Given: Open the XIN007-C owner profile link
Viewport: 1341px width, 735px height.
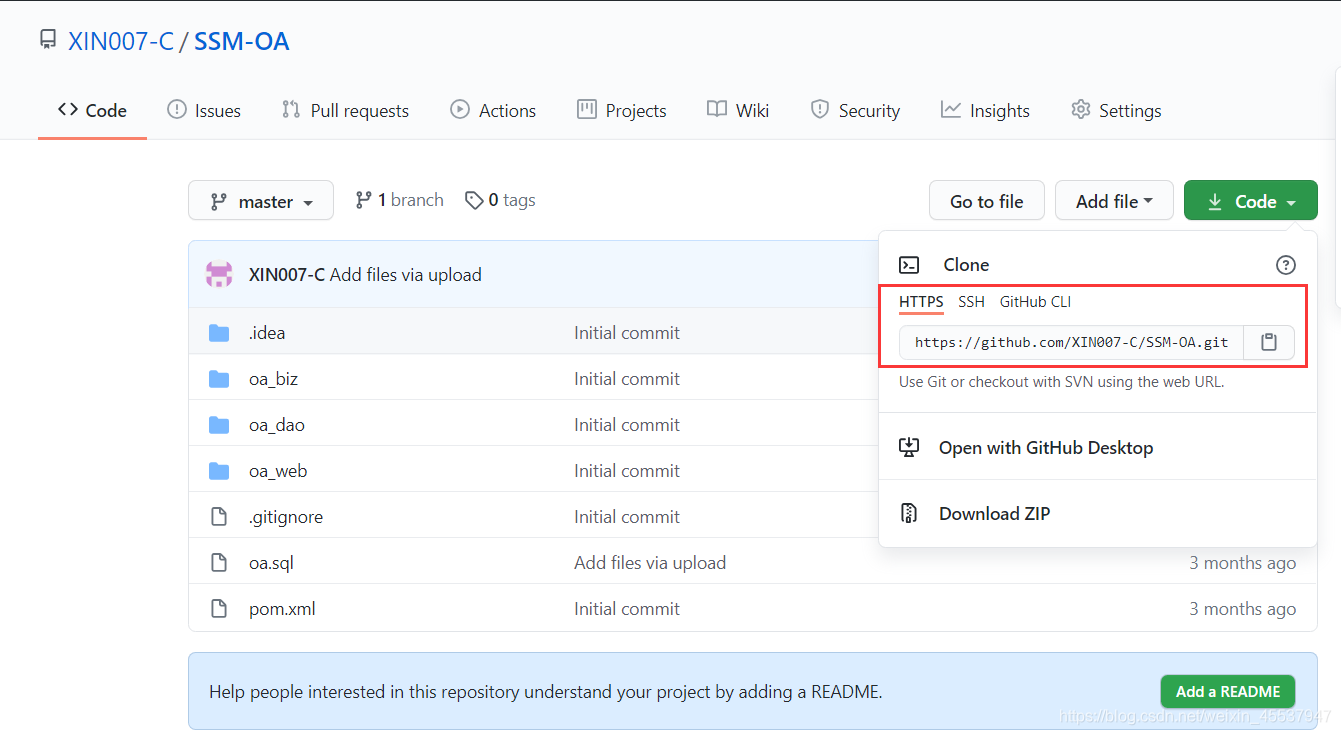Looking at the screenshot, I should point(120,41).
